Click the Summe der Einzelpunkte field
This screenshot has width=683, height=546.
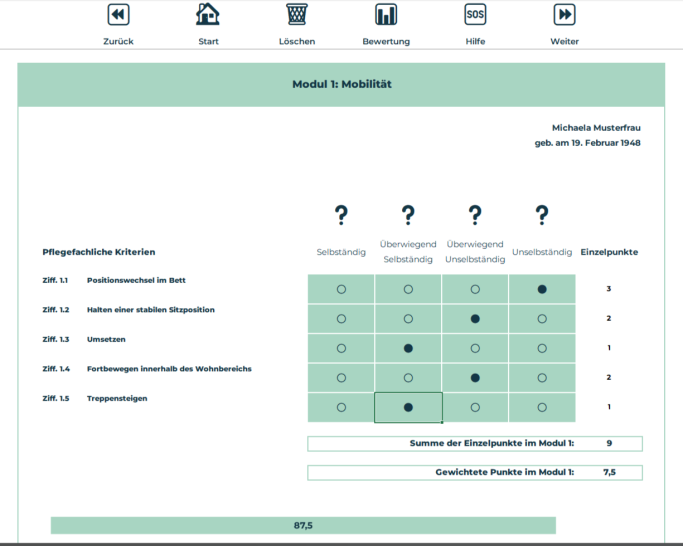(x=475, y=443)
